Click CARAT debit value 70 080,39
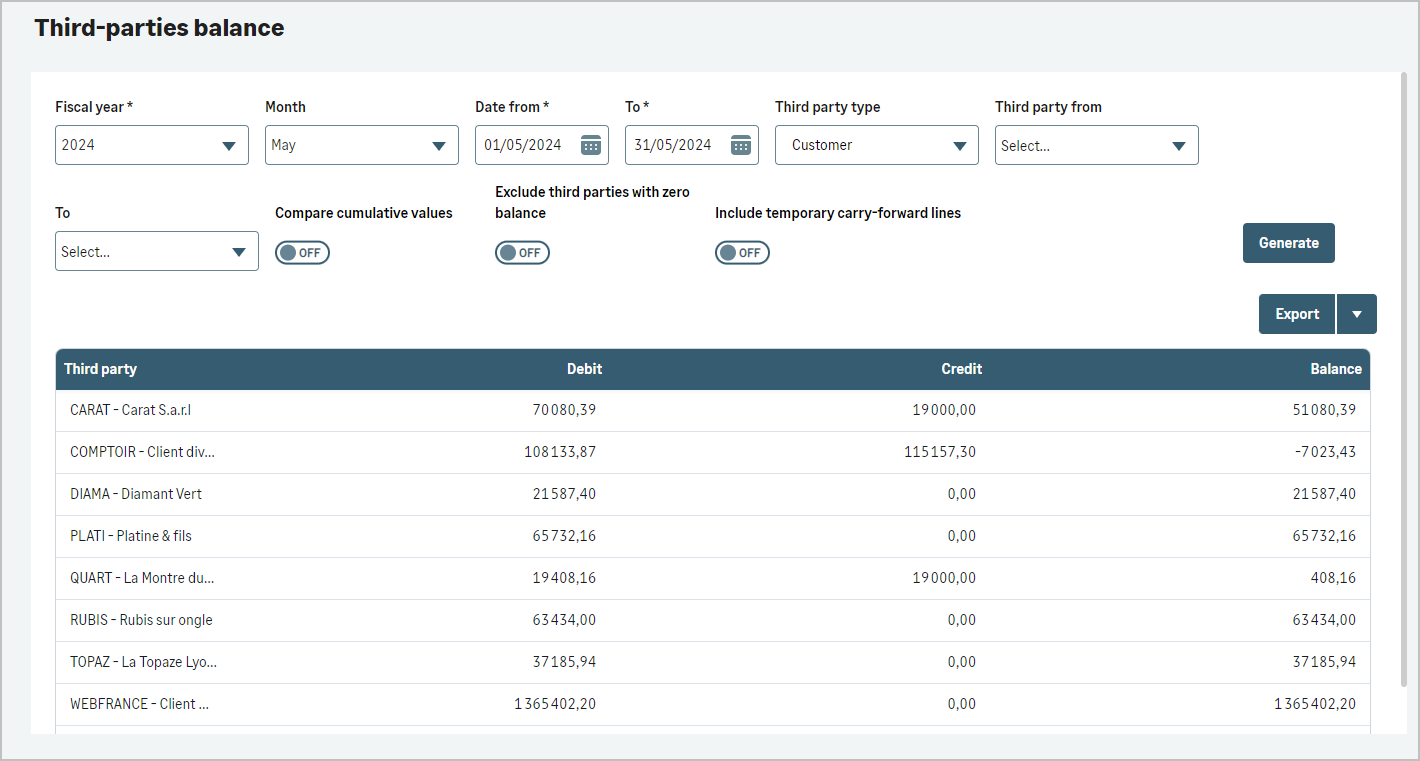Viewport: 1420px width, 761px height. [564, 410]
